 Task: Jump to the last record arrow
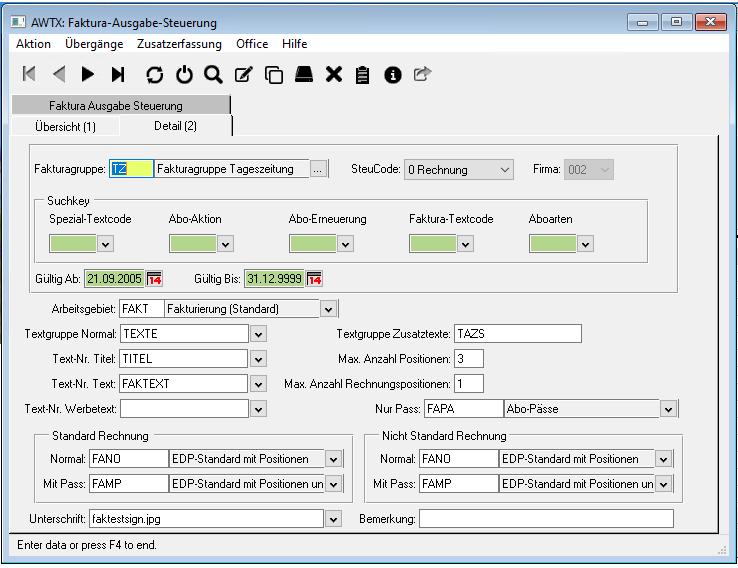coord(118,74)
